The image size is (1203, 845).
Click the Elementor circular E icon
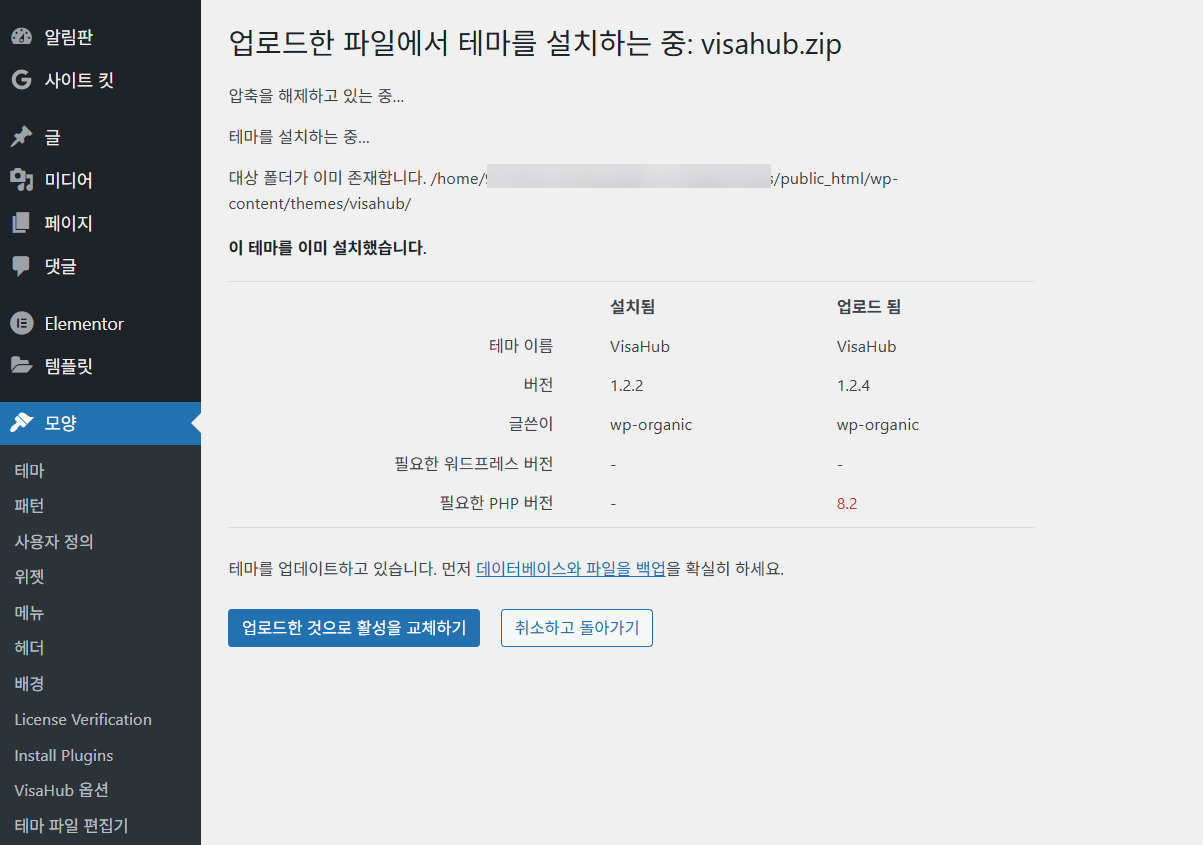21,323
